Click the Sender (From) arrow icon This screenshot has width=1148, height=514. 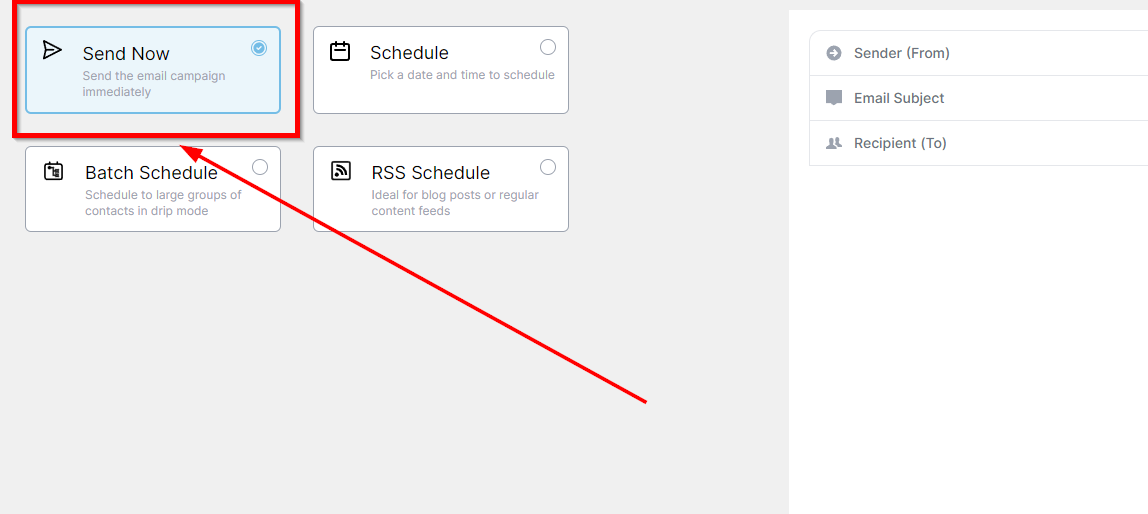click(834, 53)
